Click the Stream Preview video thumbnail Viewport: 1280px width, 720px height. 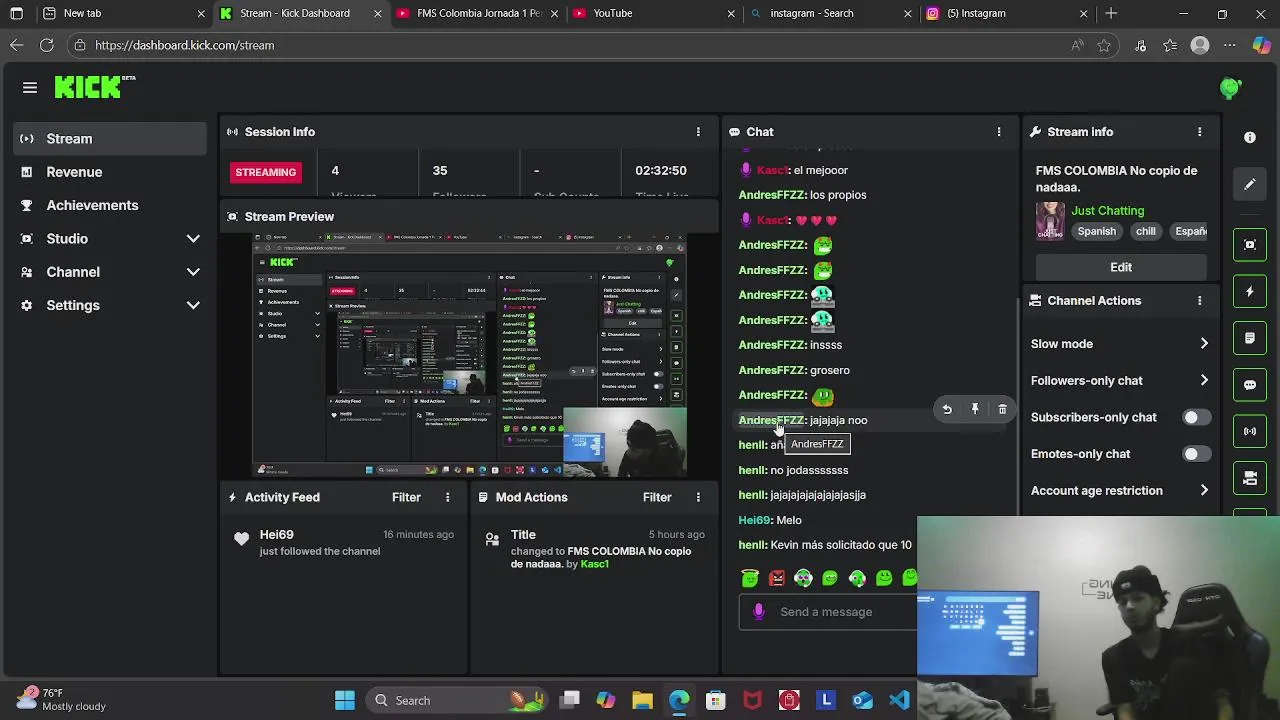(x=469, y=356)
